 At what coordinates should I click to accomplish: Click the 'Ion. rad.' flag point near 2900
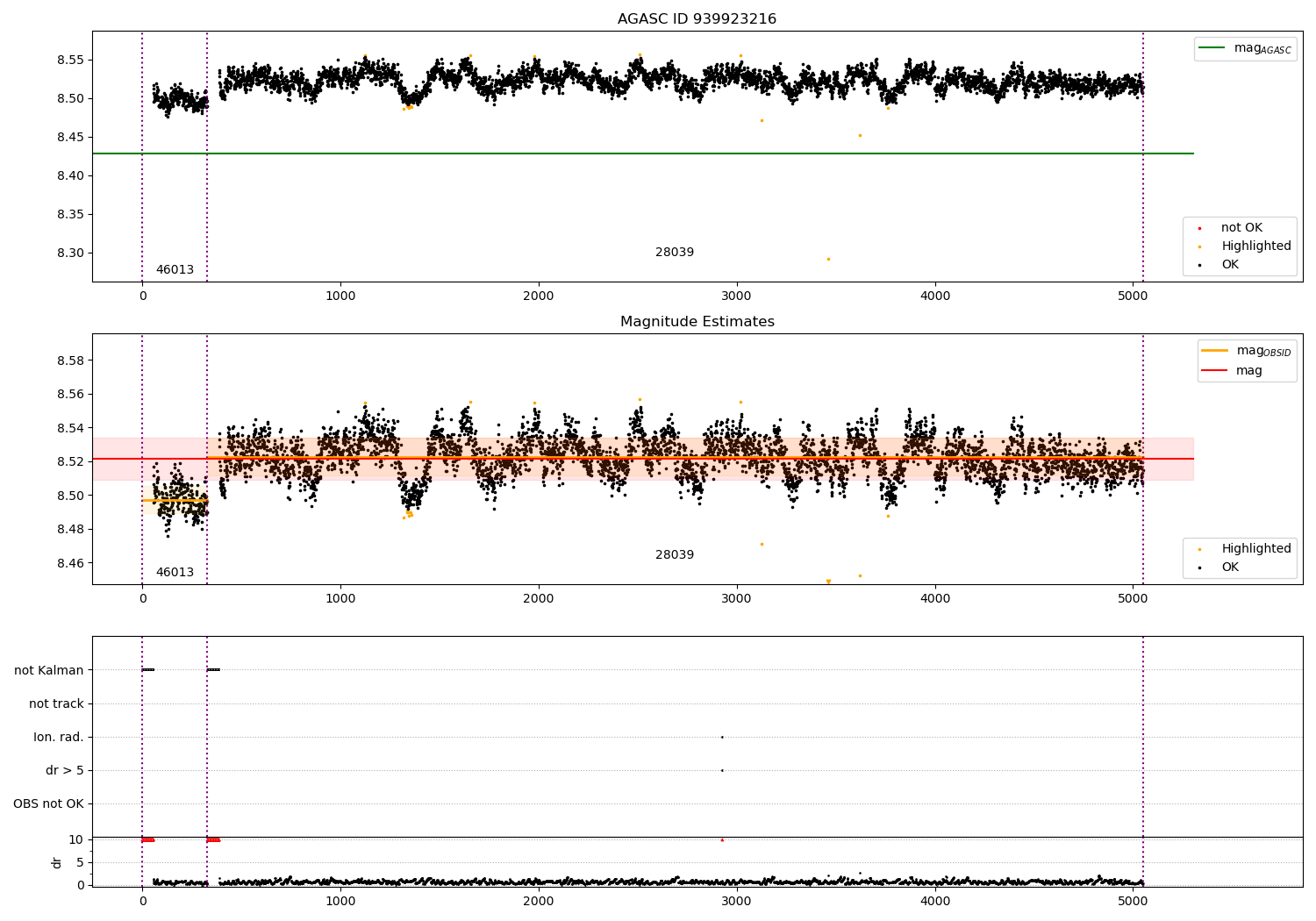(722, 738)
